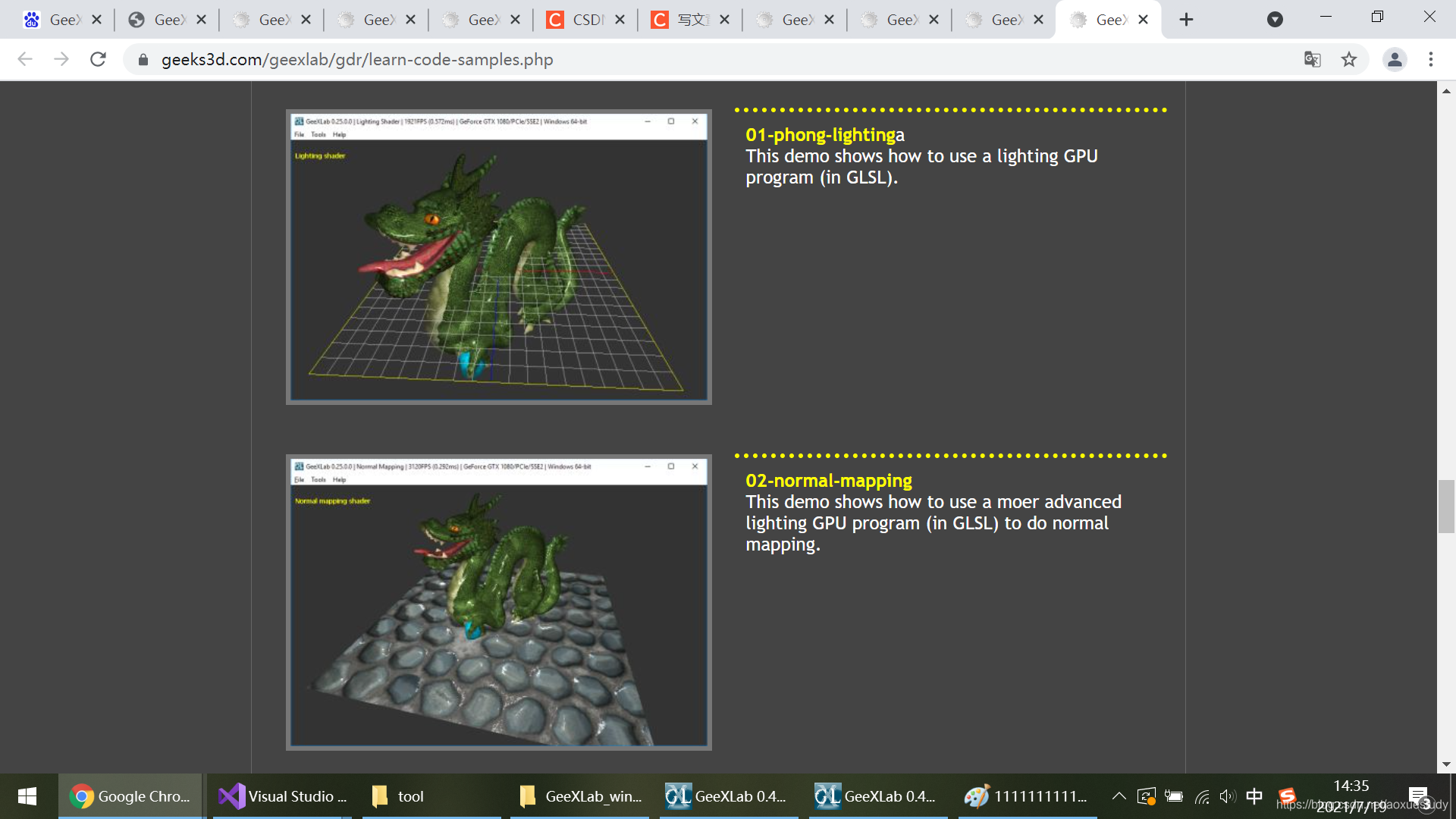Reload the page with the refresh icon
This screenshot has height=819, width=1456.
(98, 59)
